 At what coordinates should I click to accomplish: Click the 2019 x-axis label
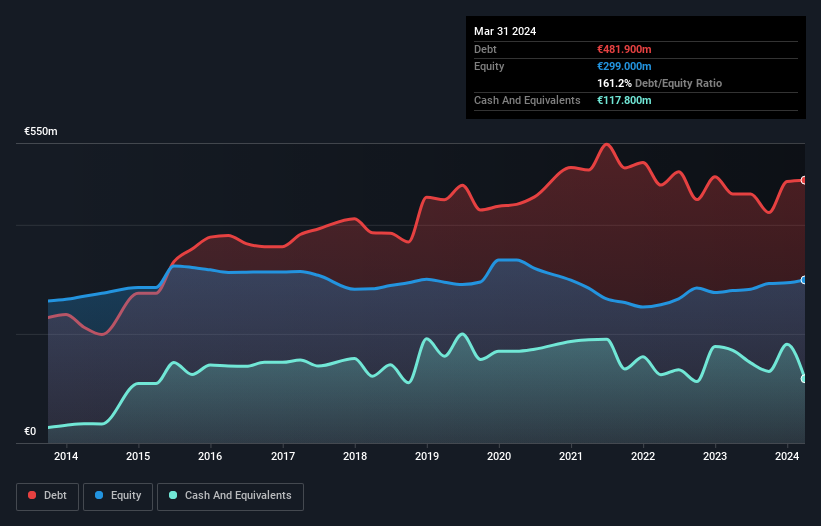click(x=427, y=456)
